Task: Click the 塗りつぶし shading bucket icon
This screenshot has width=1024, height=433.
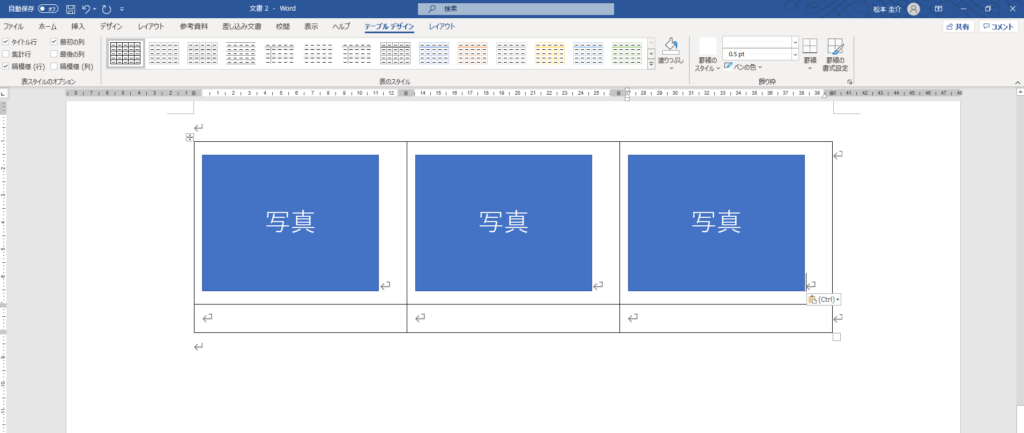Action: [671, 47]
